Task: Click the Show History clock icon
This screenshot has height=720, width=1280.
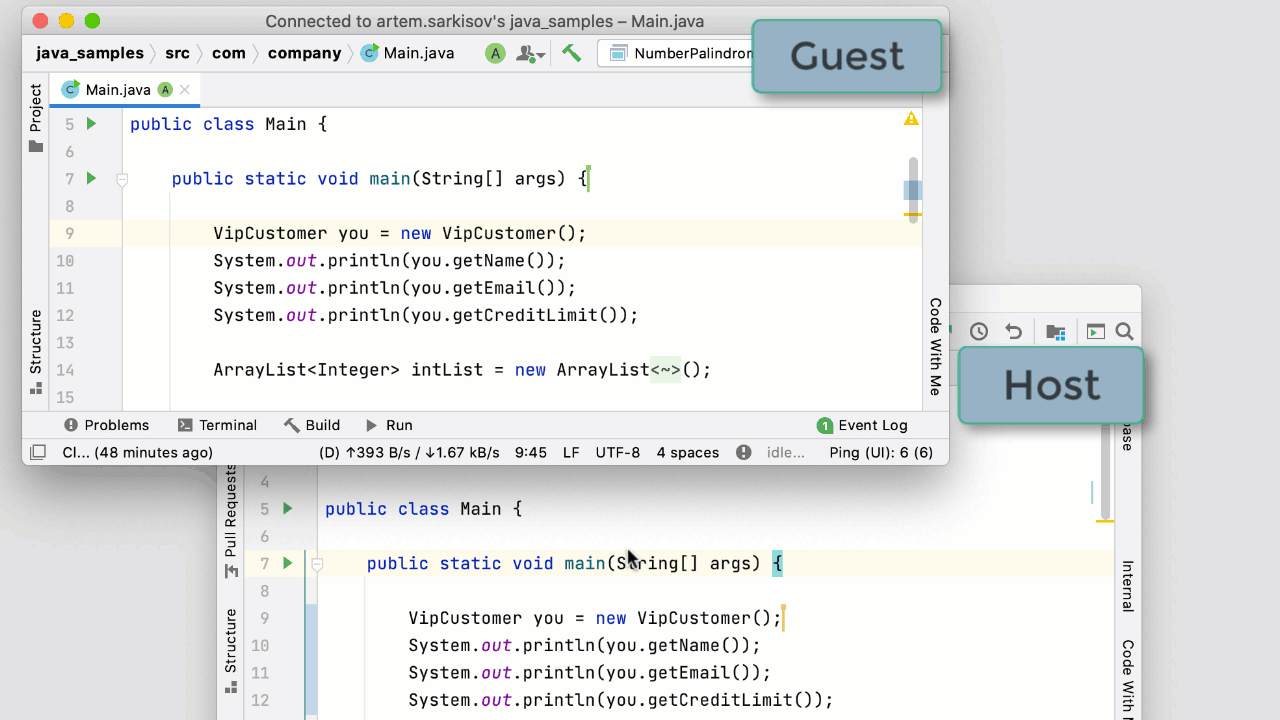Action: [979, 332]
